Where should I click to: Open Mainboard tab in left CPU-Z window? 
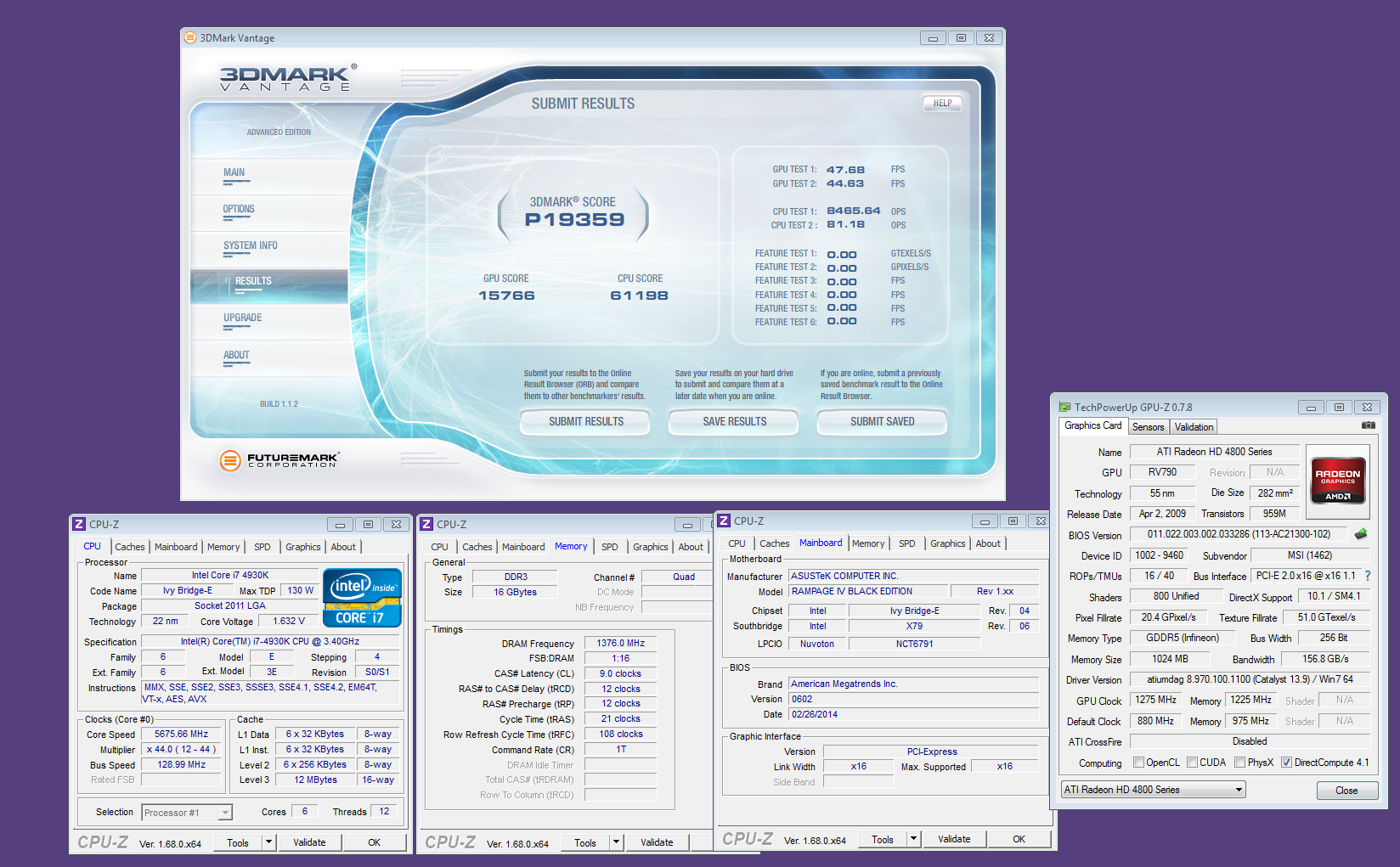point(176,547)
